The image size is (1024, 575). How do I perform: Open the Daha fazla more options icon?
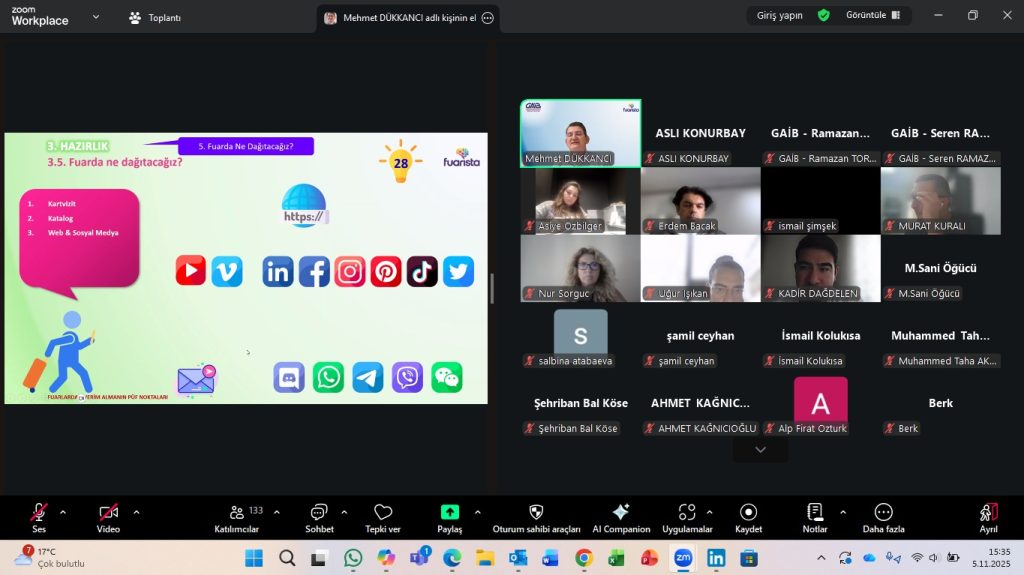(x=883, y=513)
